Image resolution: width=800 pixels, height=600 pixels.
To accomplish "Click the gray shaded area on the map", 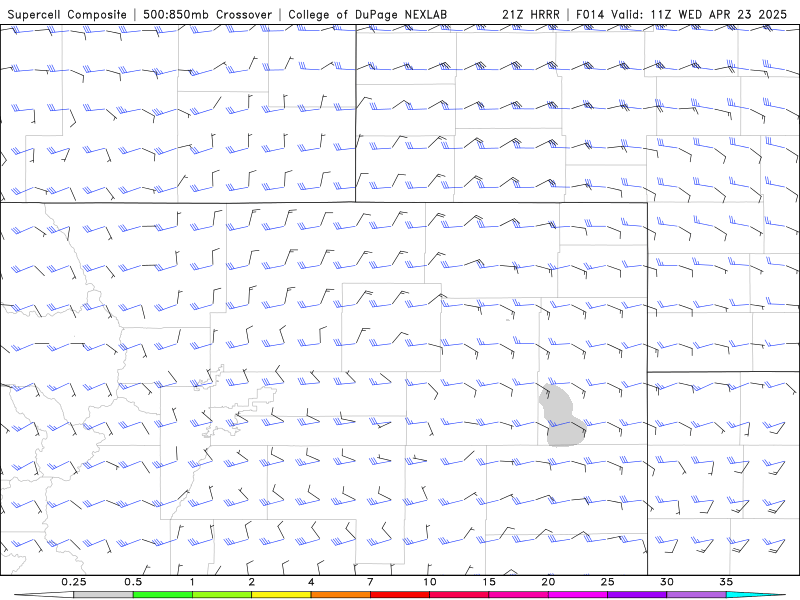I will 562,416.
